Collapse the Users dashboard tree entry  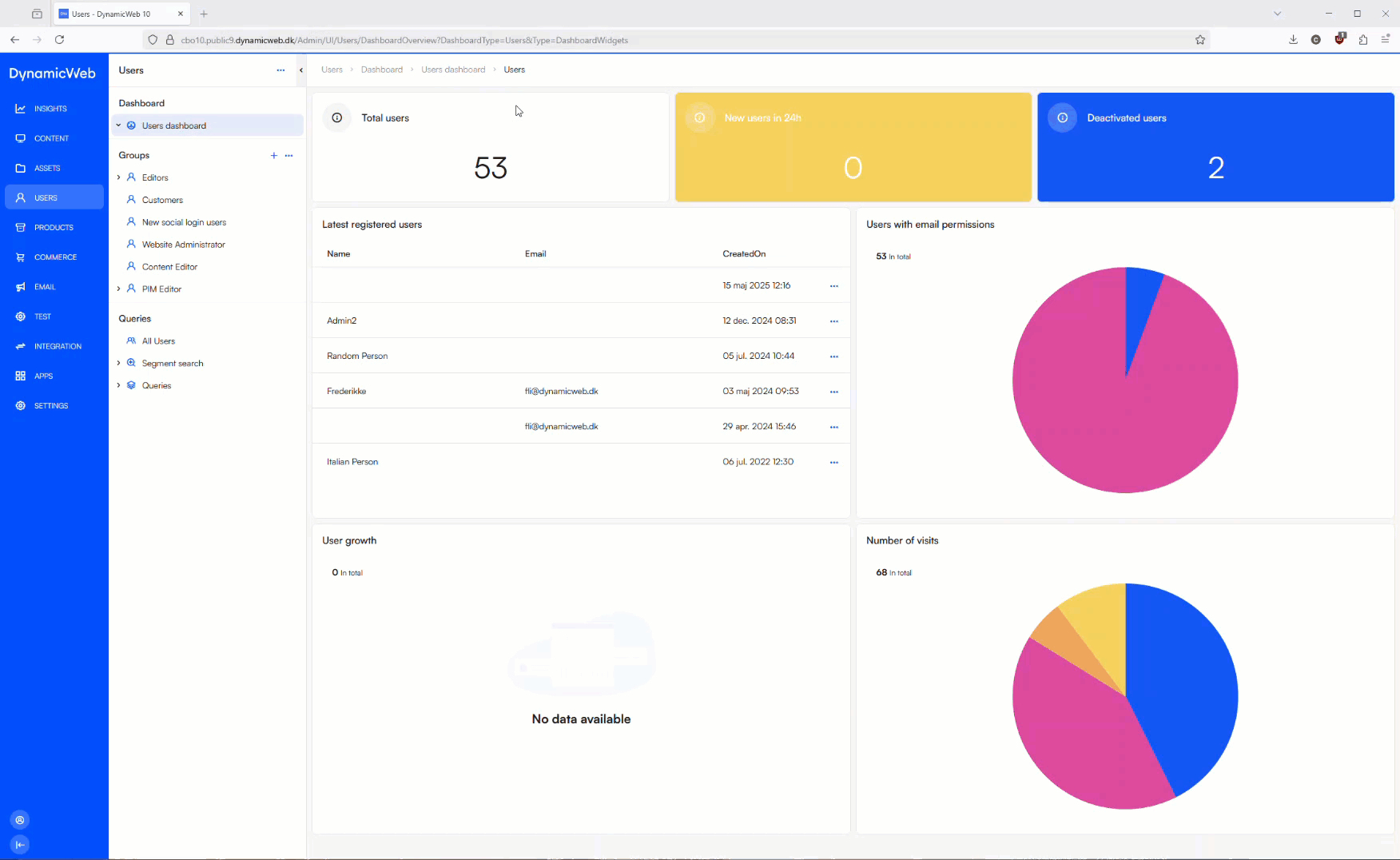(x=118, y=125)
